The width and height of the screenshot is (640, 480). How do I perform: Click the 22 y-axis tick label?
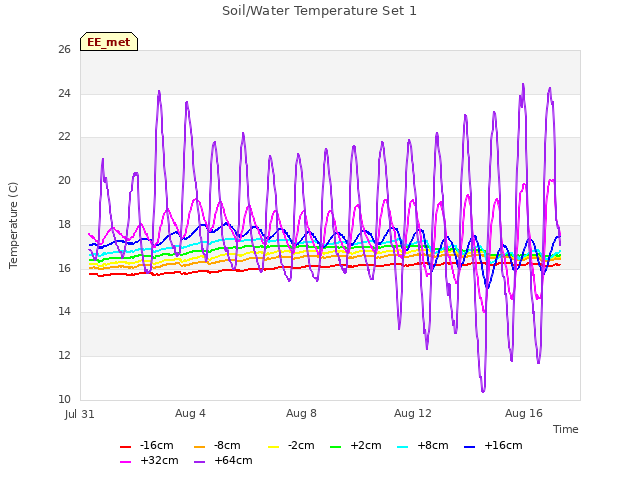(64, 137)
